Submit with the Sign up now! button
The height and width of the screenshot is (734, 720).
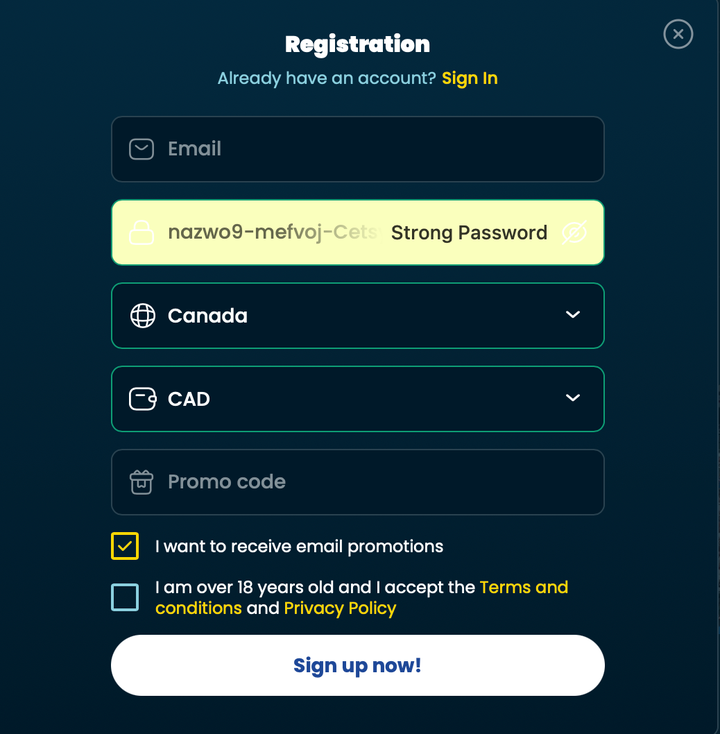click(x=358, y=665)
